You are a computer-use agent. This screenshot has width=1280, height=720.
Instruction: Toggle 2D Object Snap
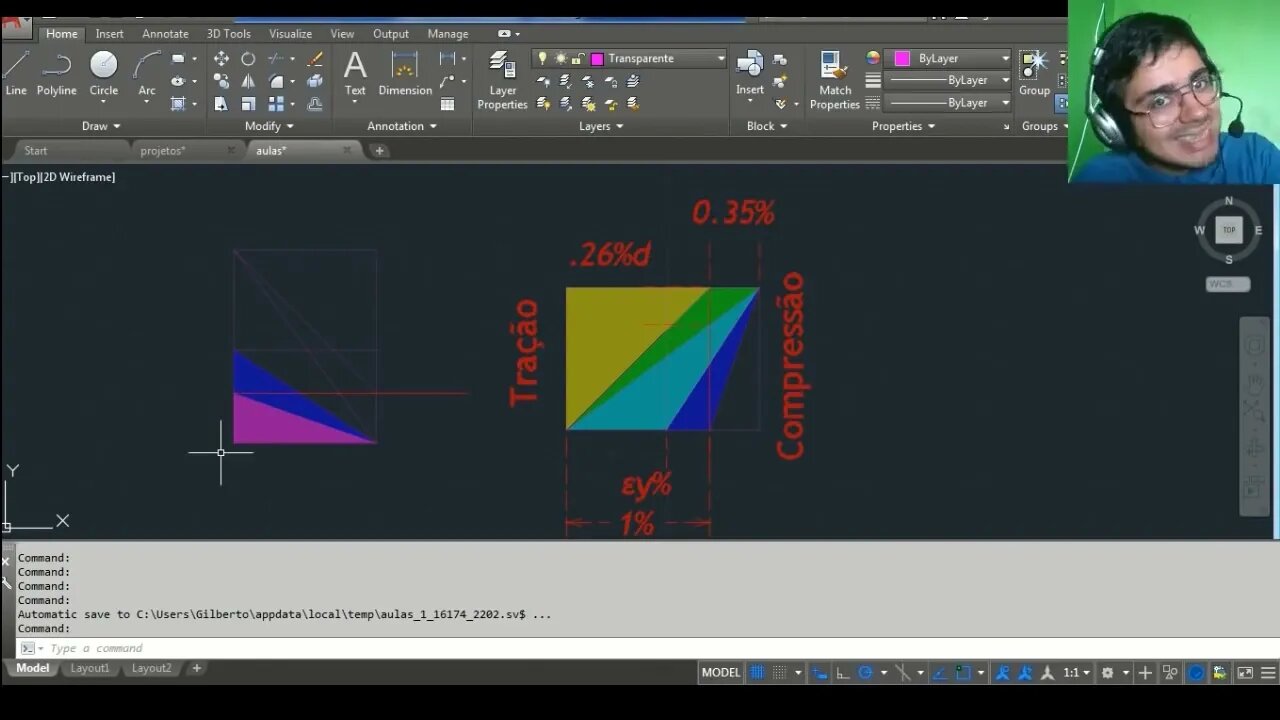tap(963, 673)
